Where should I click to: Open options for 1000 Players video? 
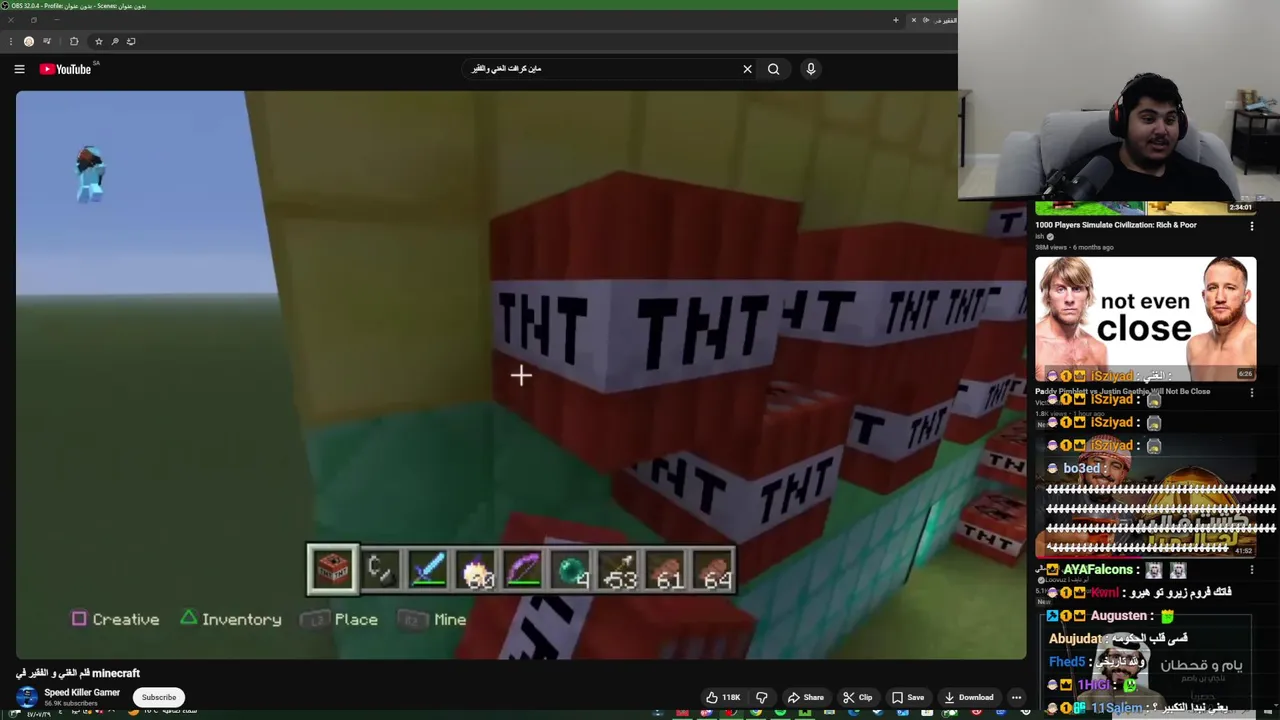click(x=1251, y=226)
